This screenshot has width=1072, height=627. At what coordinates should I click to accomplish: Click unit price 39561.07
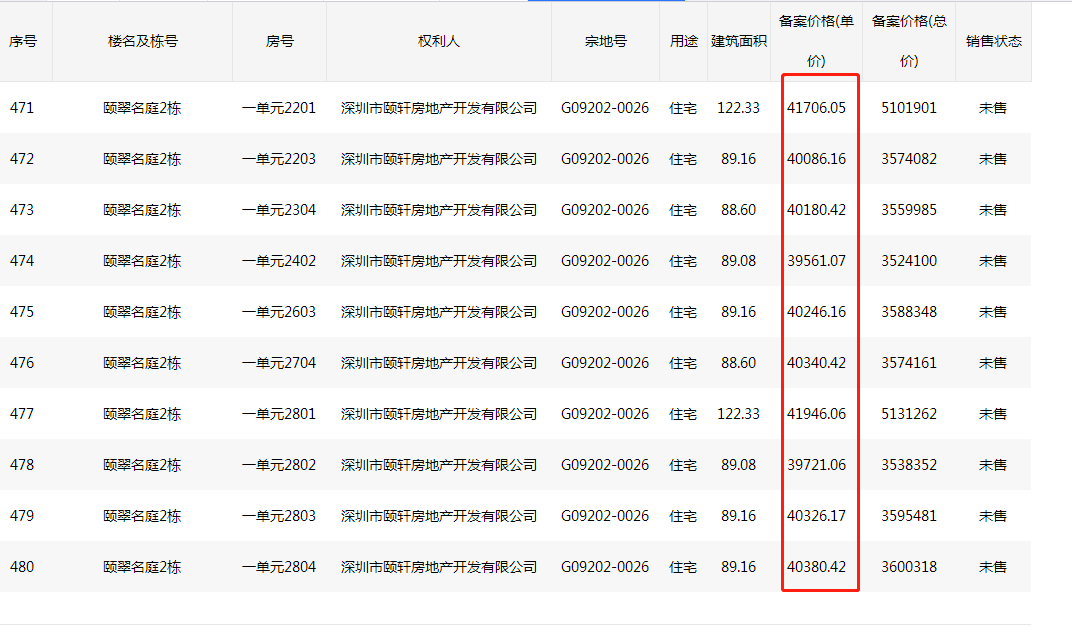click(x=816, y=261)
